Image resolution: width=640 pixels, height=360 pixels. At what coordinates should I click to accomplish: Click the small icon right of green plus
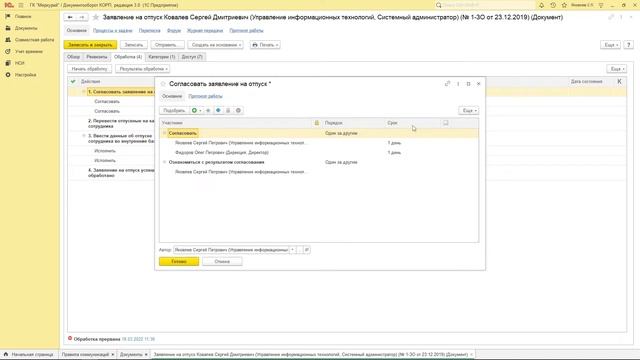[x=208, y=111]
